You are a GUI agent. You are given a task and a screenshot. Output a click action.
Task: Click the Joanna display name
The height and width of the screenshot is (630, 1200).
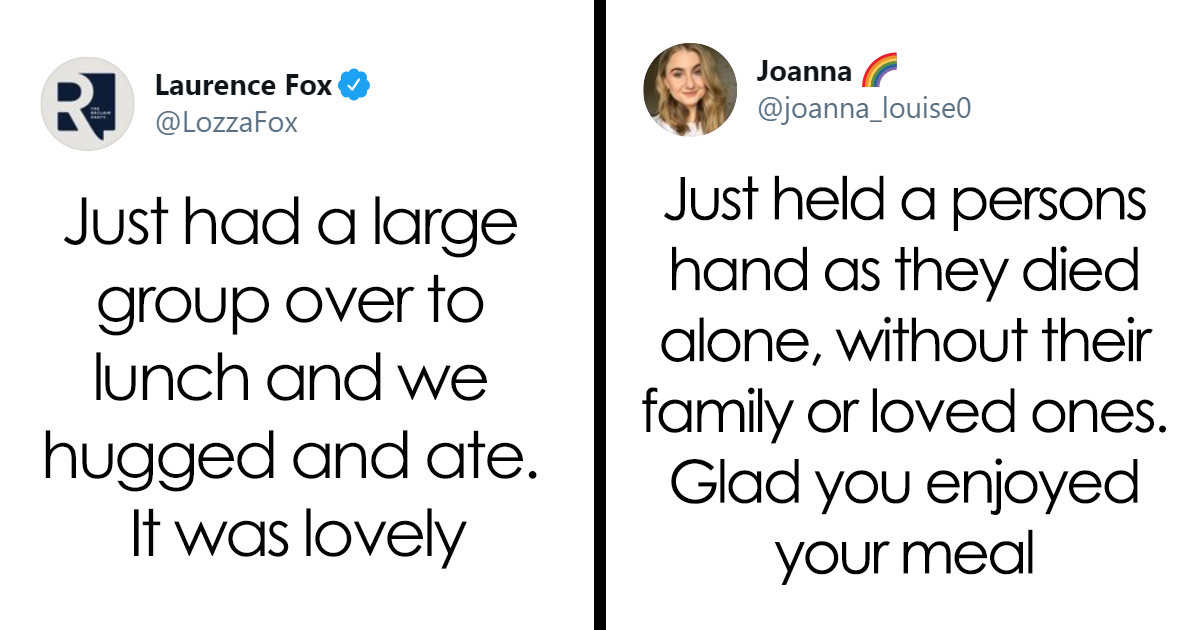click(804, 71)
